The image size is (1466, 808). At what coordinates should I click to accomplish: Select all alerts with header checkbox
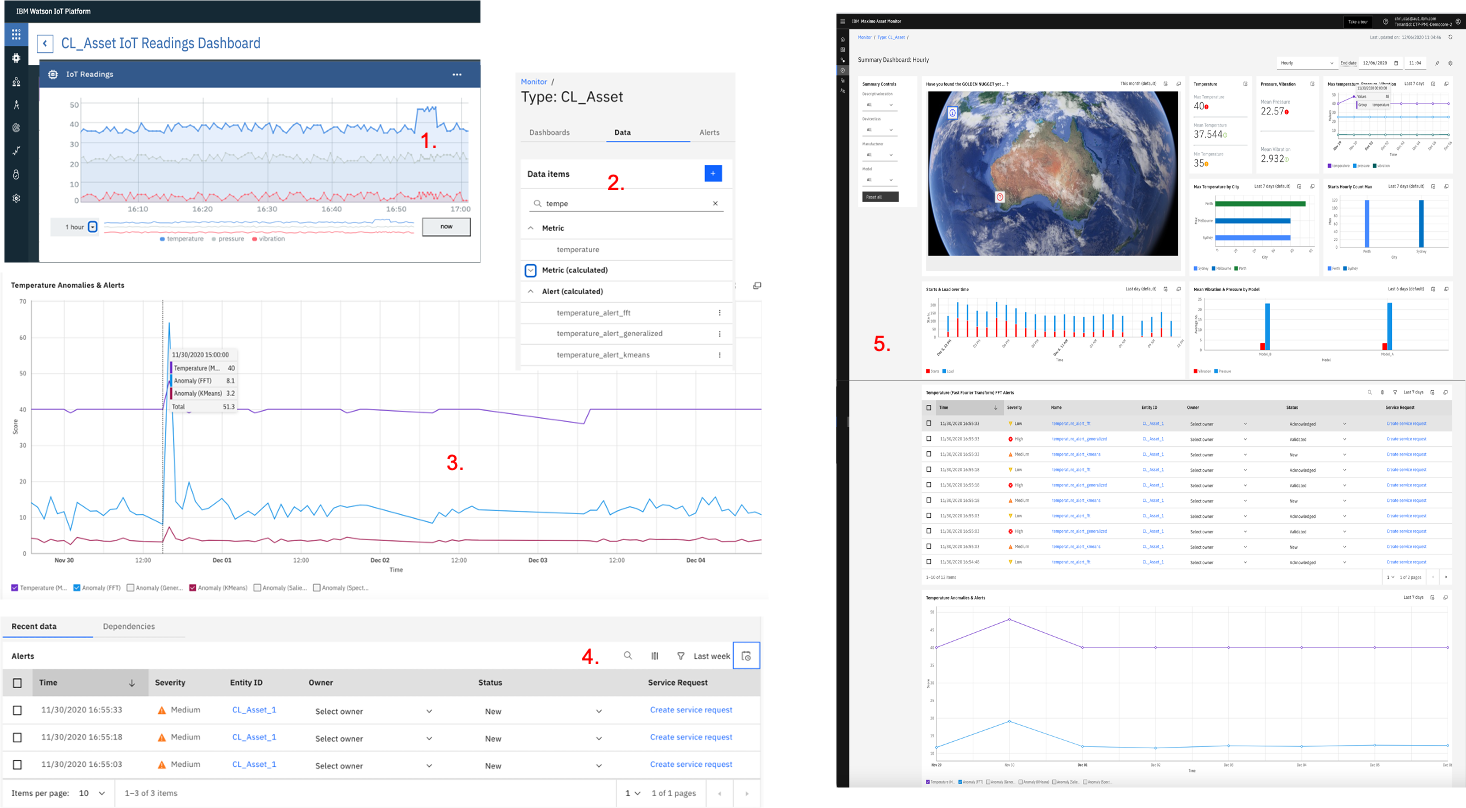click(x=16, y=683)
